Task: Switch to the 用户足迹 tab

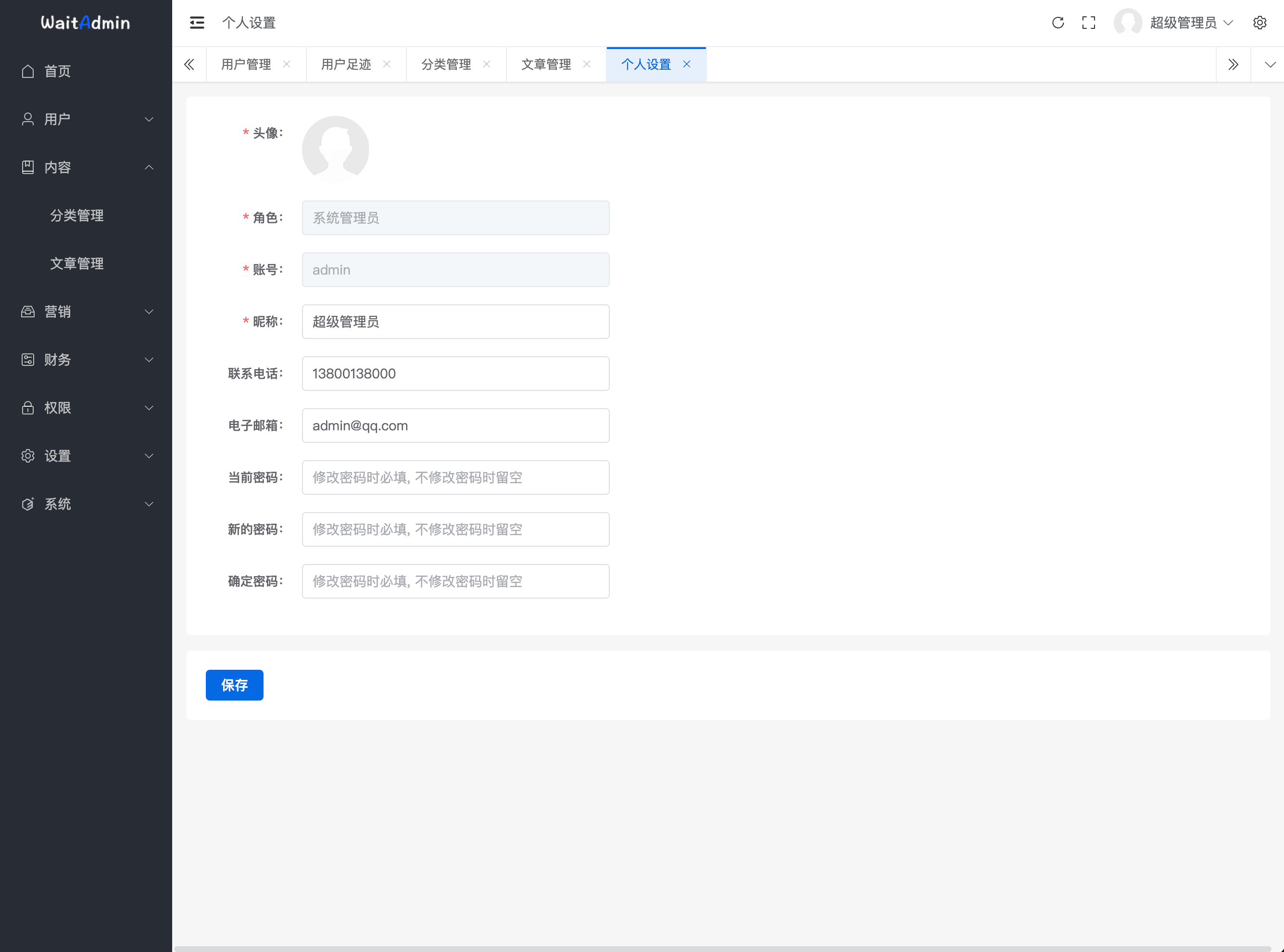Action: point(346,64)
